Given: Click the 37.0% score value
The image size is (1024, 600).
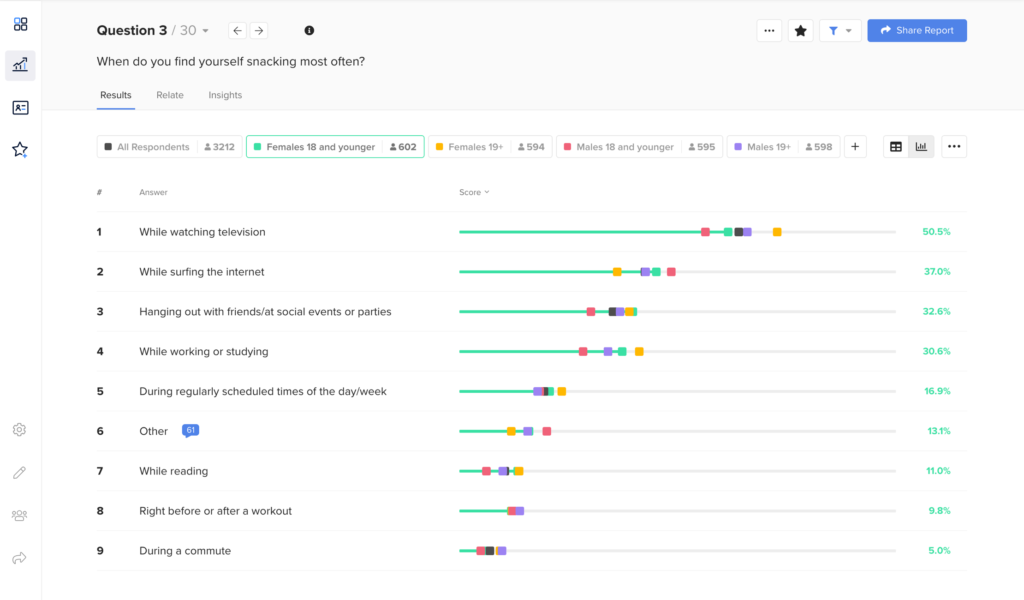Looking at the screenshot, I should [936, 272].
